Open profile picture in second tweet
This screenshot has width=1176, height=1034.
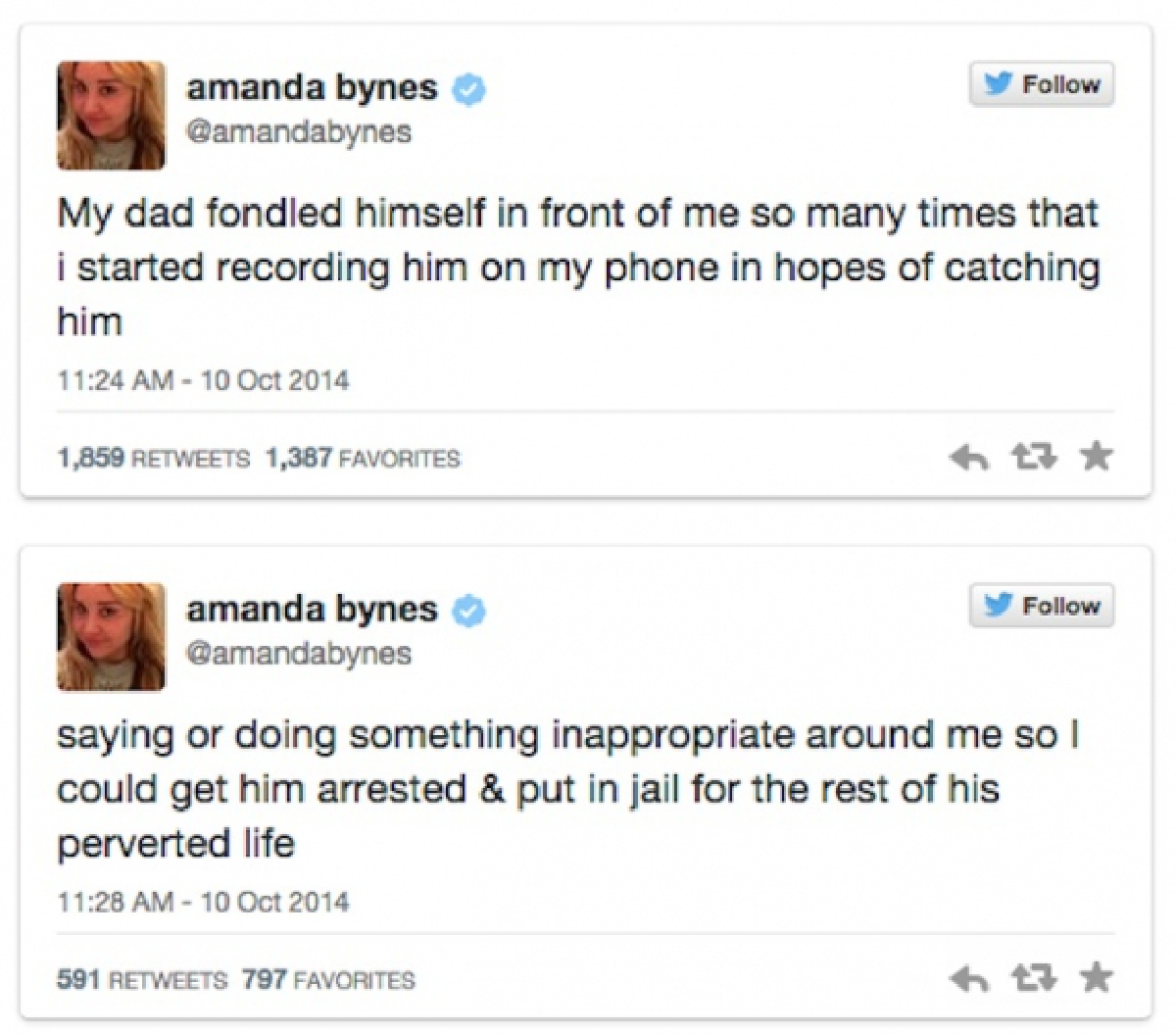click(111, 637)
